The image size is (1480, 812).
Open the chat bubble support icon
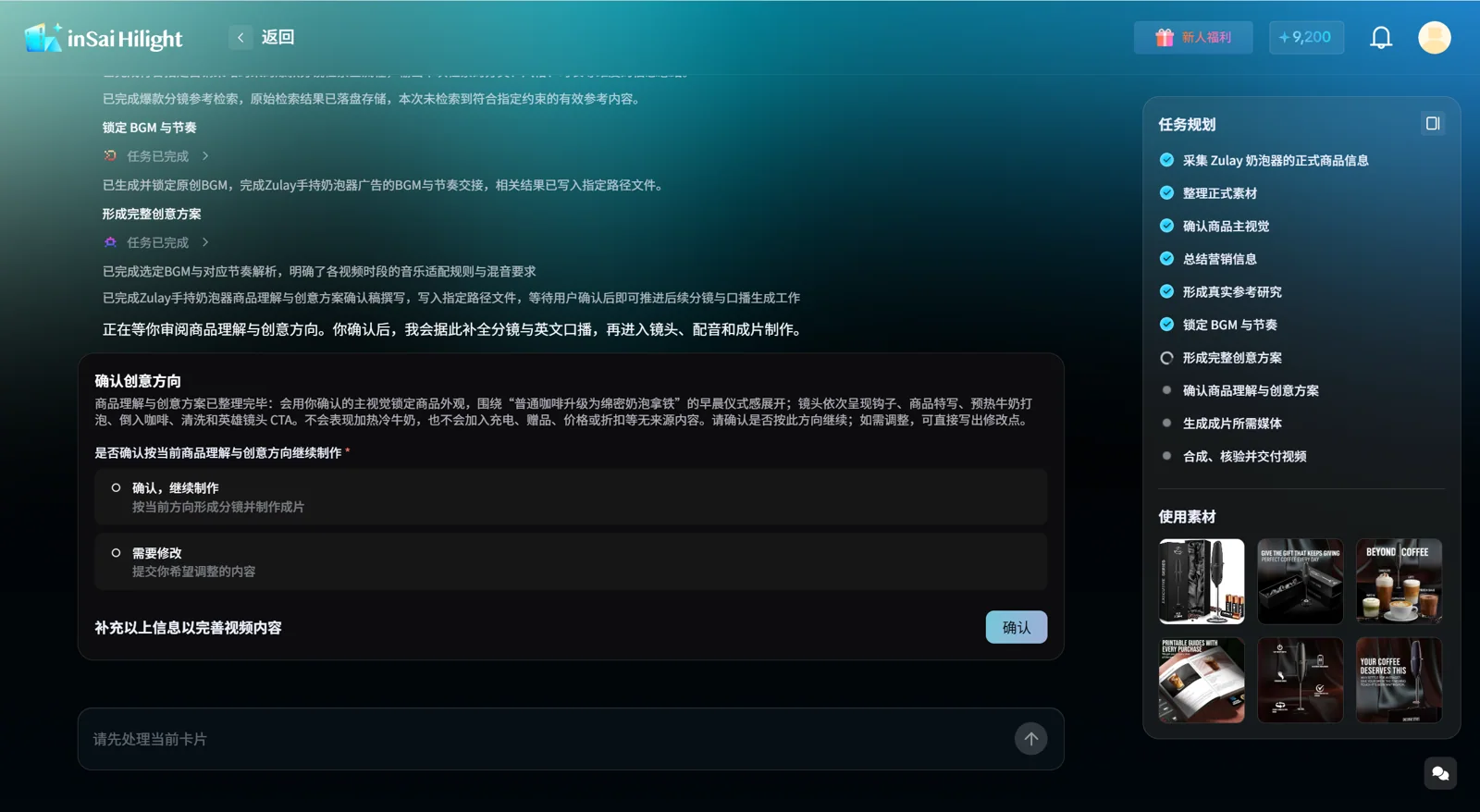1440,773
